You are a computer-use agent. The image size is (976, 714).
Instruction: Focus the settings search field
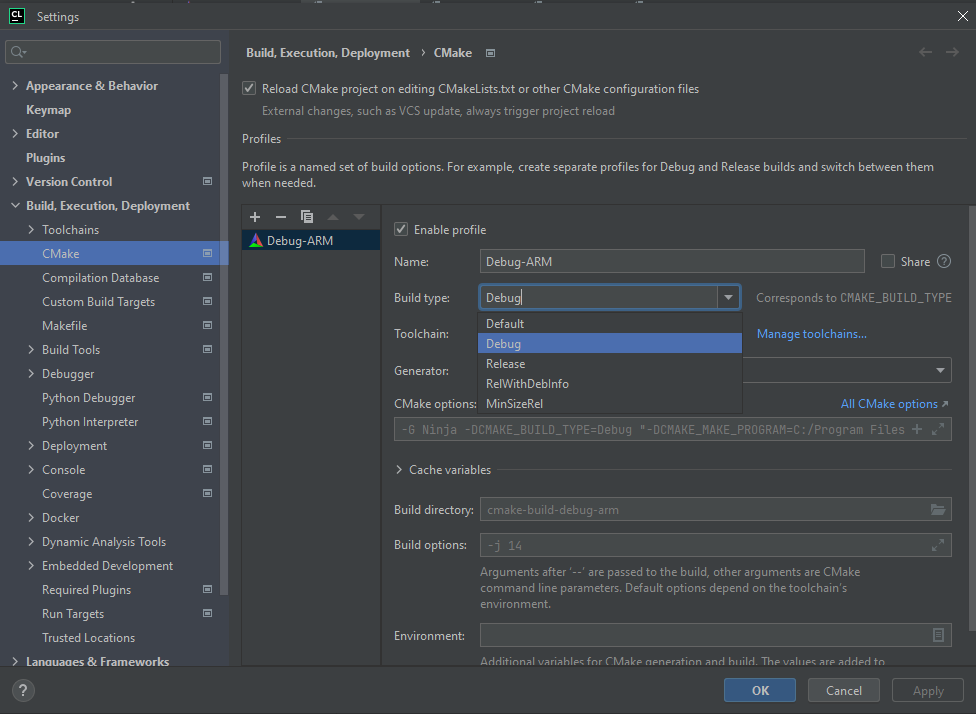[x=113, y=52]
